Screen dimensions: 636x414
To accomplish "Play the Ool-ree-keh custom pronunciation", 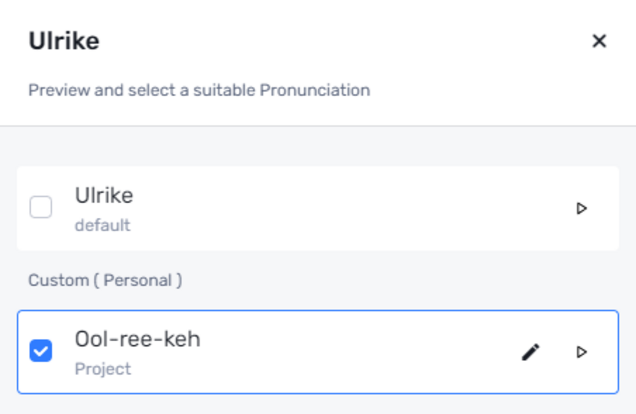I will 582,352.
